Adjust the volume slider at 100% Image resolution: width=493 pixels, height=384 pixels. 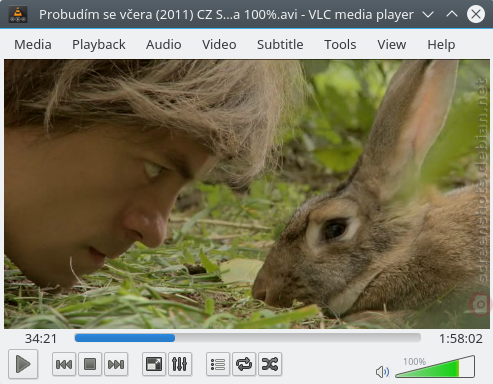pos(435,367)
